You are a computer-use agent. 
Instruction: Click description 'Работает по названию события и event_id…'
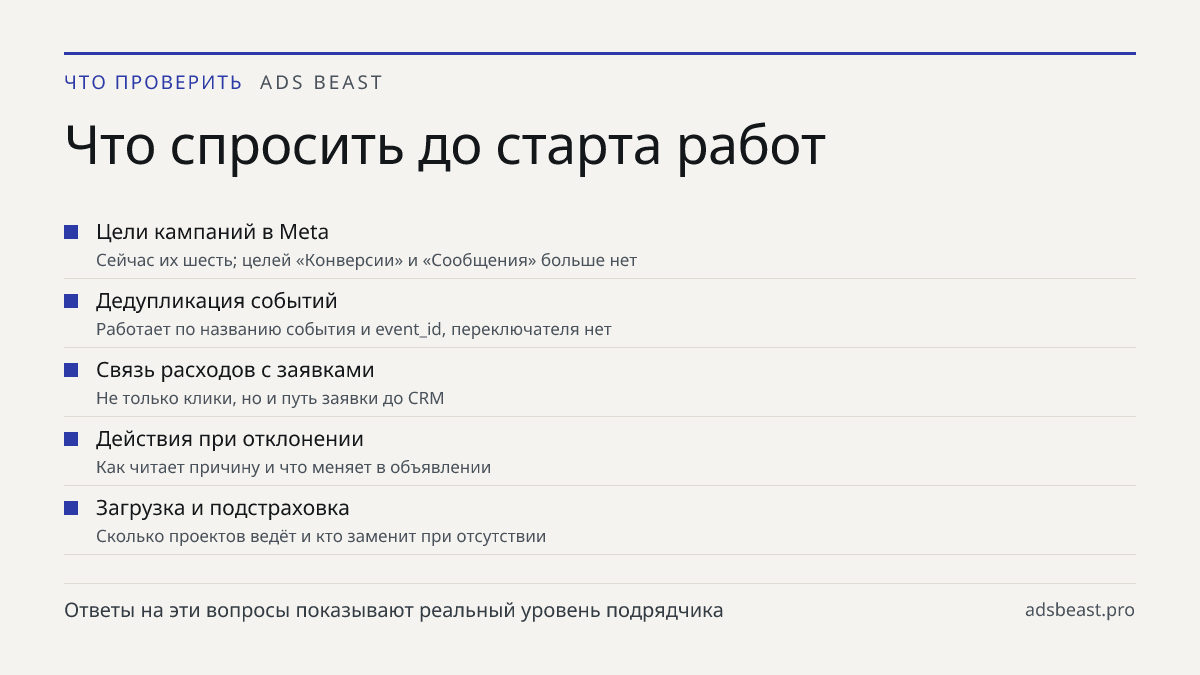tap(353, 329)
